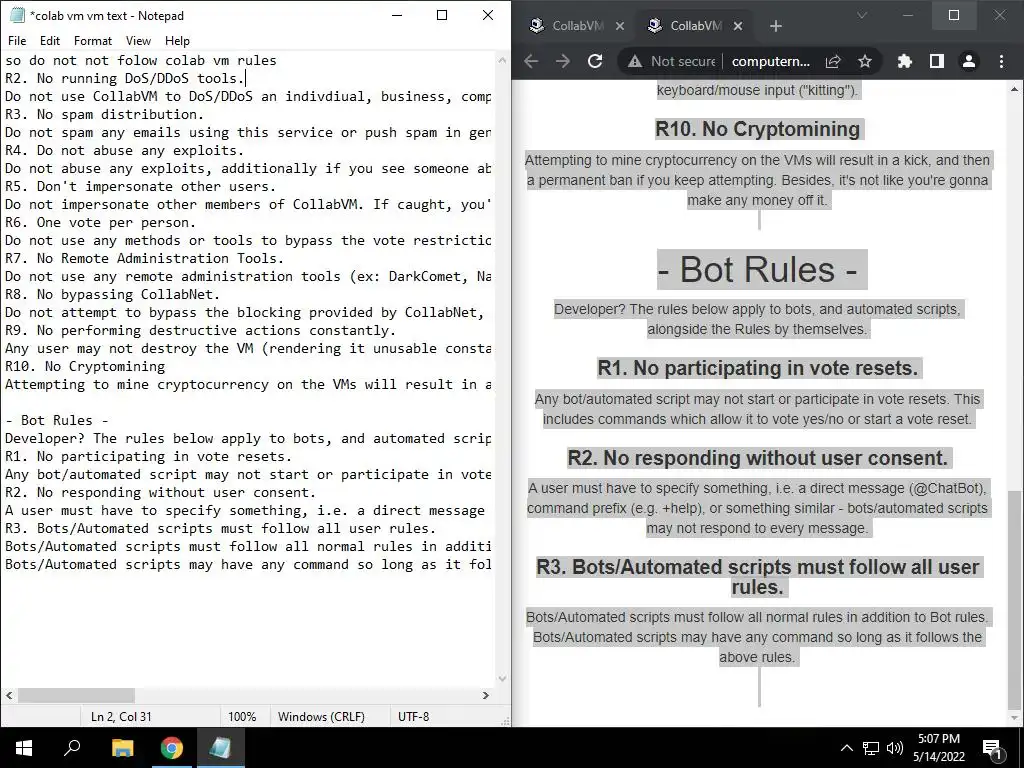Viewport: 1024px width, 768px height.
Task: Click 'R1. No participating in vote resets.' heading
Action: click(758, 368)
